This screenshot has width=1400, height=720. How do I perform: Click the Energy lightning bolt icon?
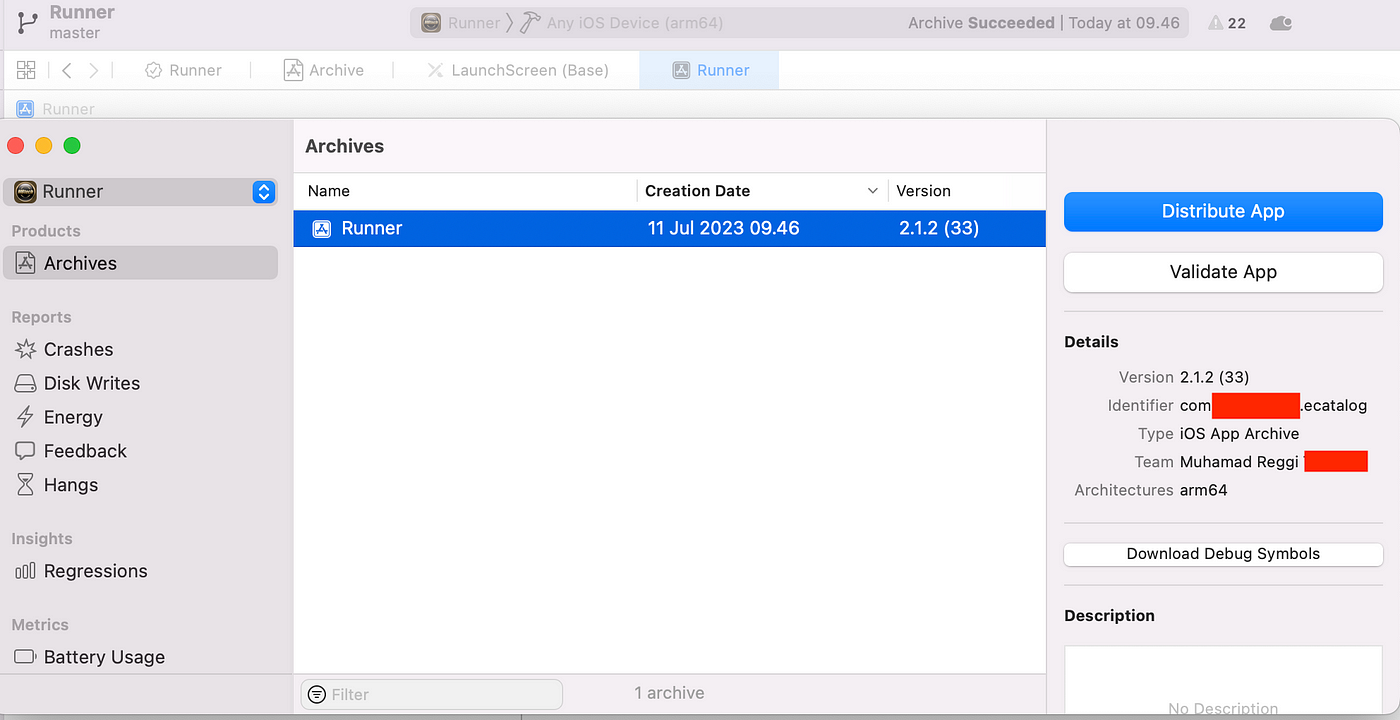(25, 417)
